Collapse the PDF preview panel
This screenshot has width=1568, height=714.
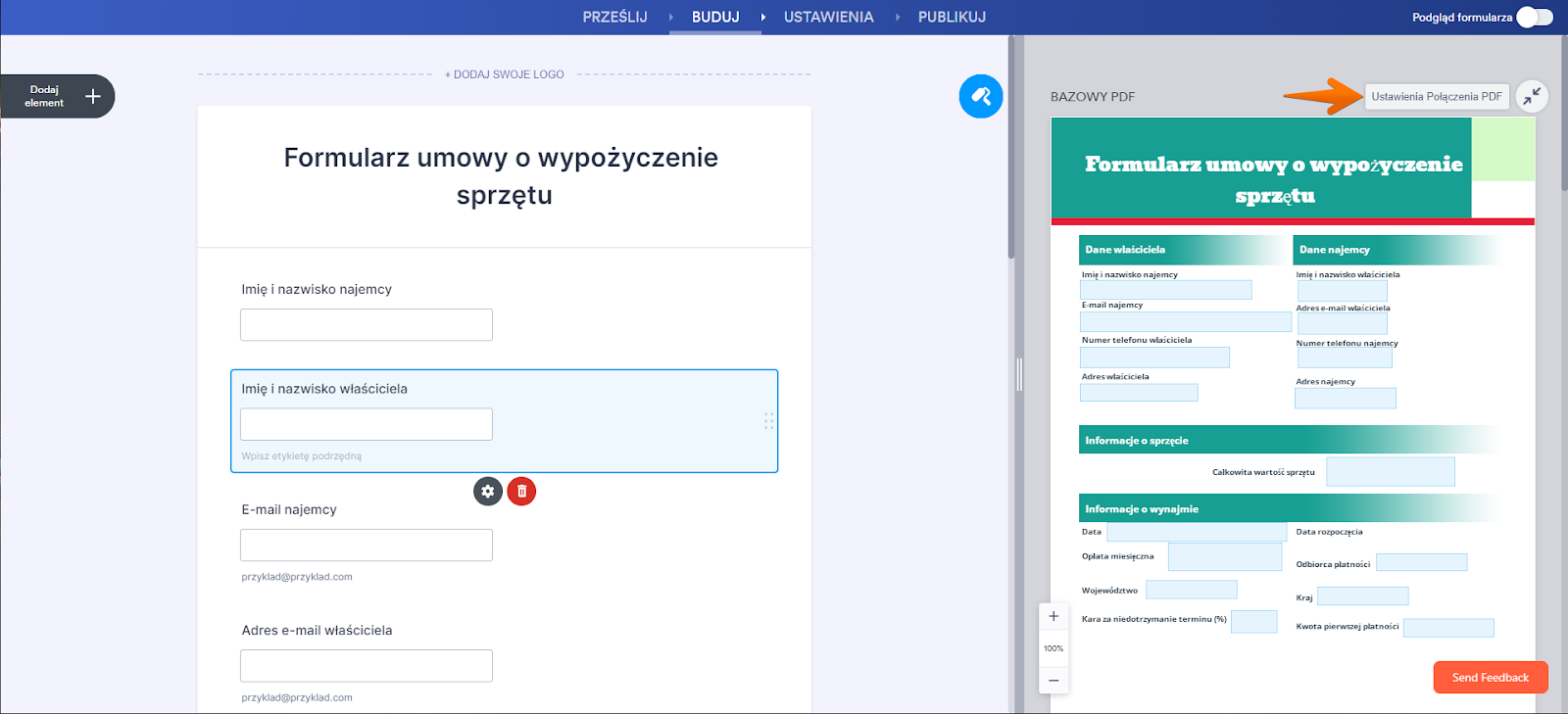pyautogui.click(x=1532, y=96)
